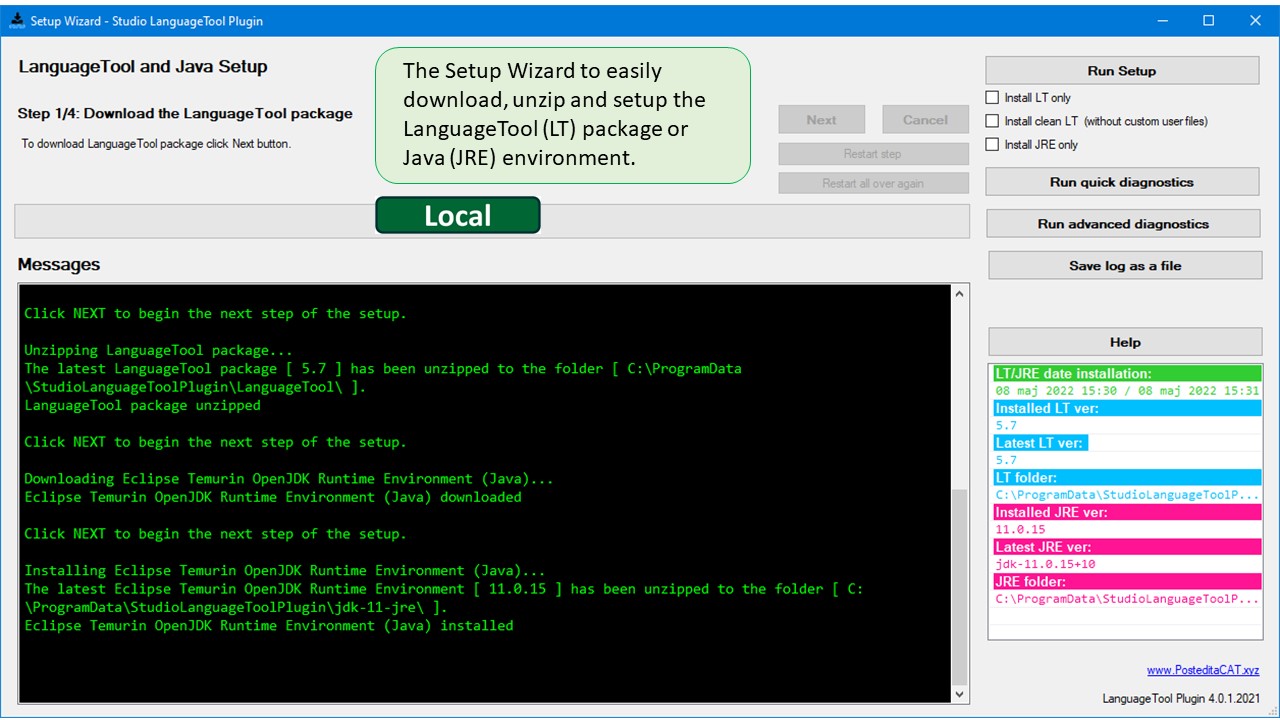Image resolution: width=1280 pixels, height=720 pixels.
Task: Click Restart all over again
Action: [x=873, y=183]
